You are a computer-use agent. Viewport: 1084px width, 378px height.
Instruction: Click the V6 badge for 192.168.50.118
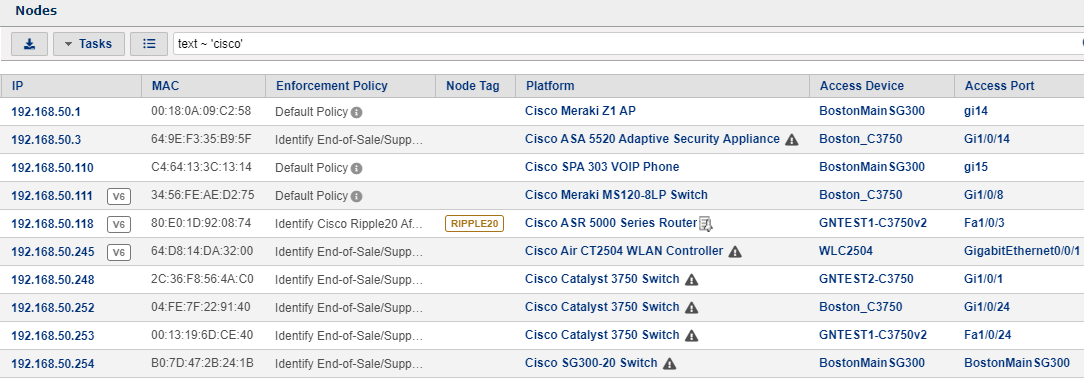point(119,224)
